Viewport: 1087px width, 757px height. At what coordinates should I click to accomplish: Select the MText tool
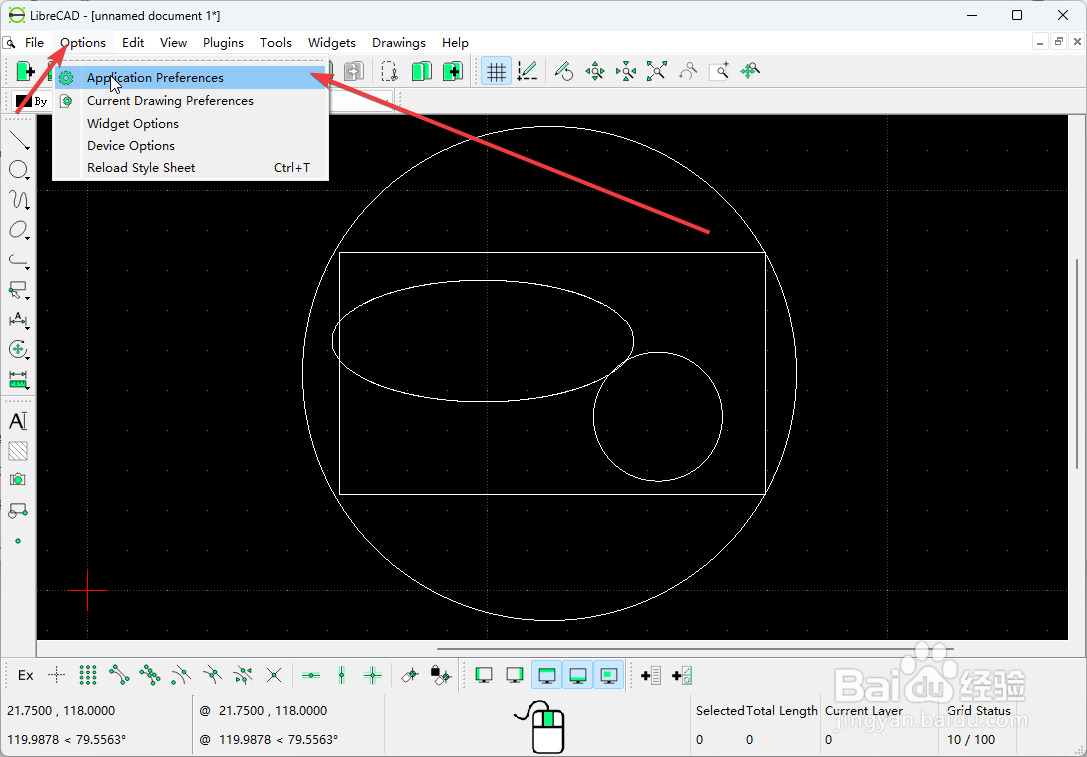[18, 421]
